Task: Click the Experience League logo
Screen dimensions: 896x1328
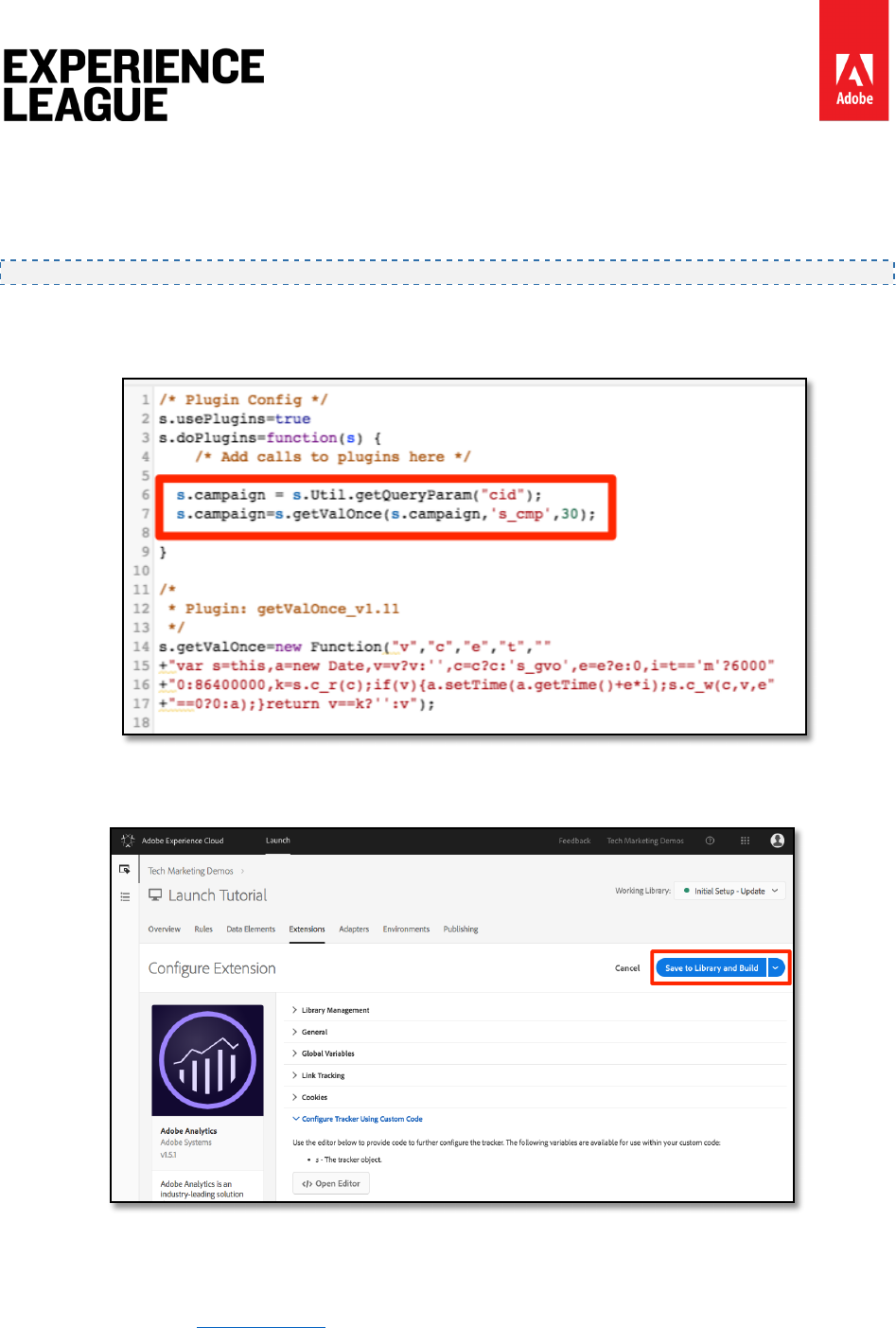Action: pyautogui.click(x=133, y=85)
